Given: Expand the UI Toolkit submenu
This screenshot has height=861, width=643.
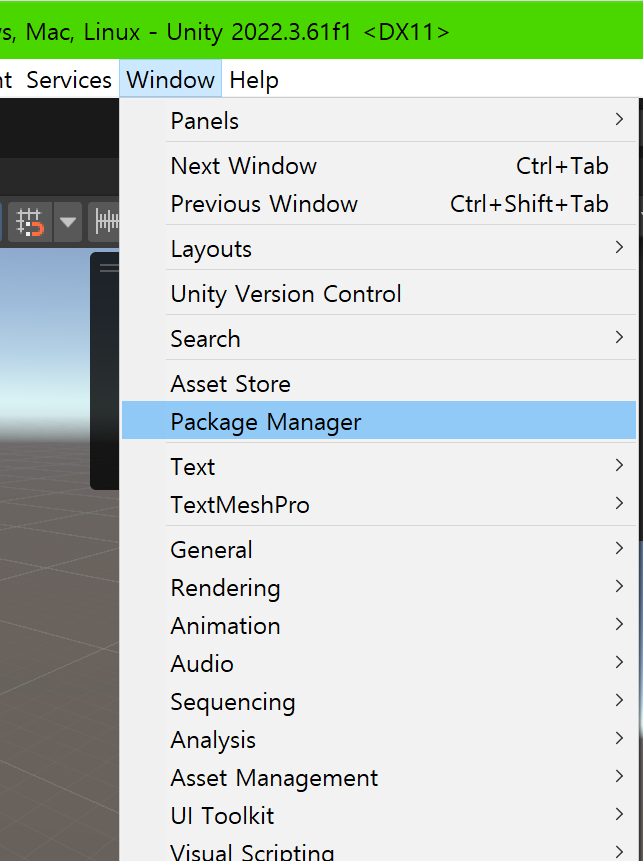Looking at the screenshot, I should [x=379, y=815].
